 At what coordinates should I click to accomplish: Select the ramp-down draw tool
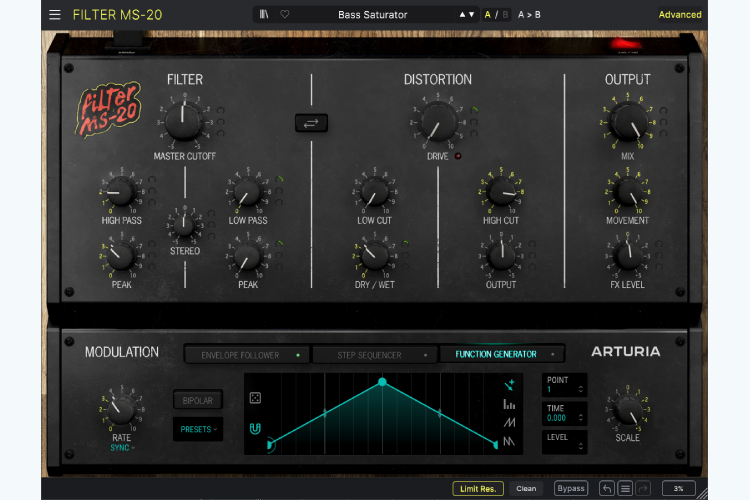509,441
